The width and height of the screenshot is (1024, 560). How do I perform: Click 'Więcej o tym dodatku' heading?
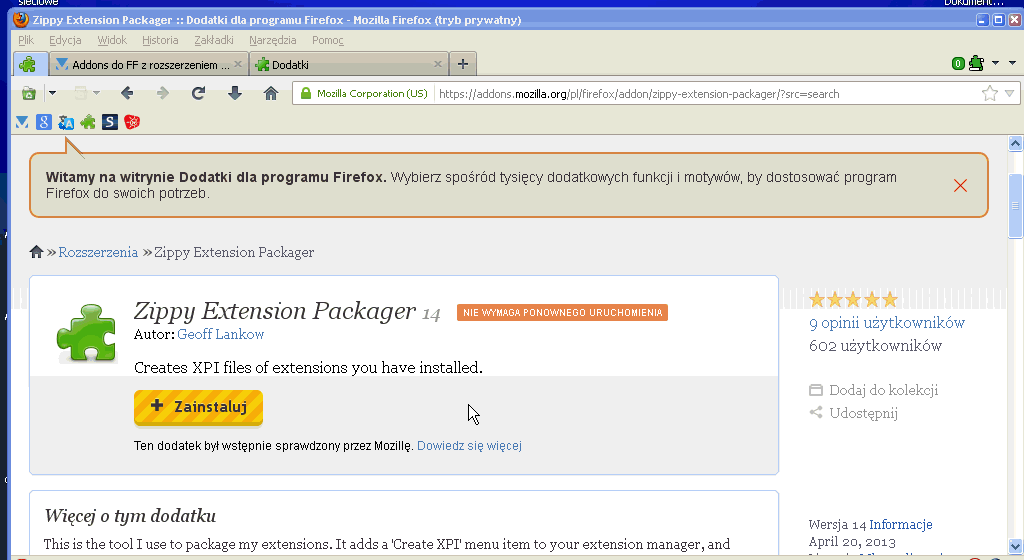coord(130,516)
